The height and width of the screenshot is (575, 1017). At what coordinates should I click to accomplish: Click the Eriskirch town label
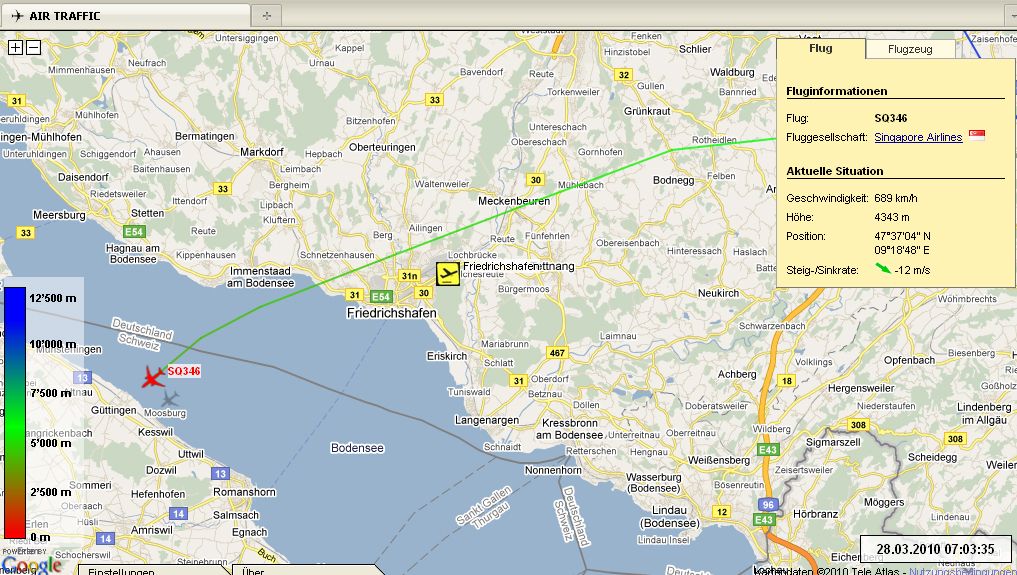click(447, 356)
